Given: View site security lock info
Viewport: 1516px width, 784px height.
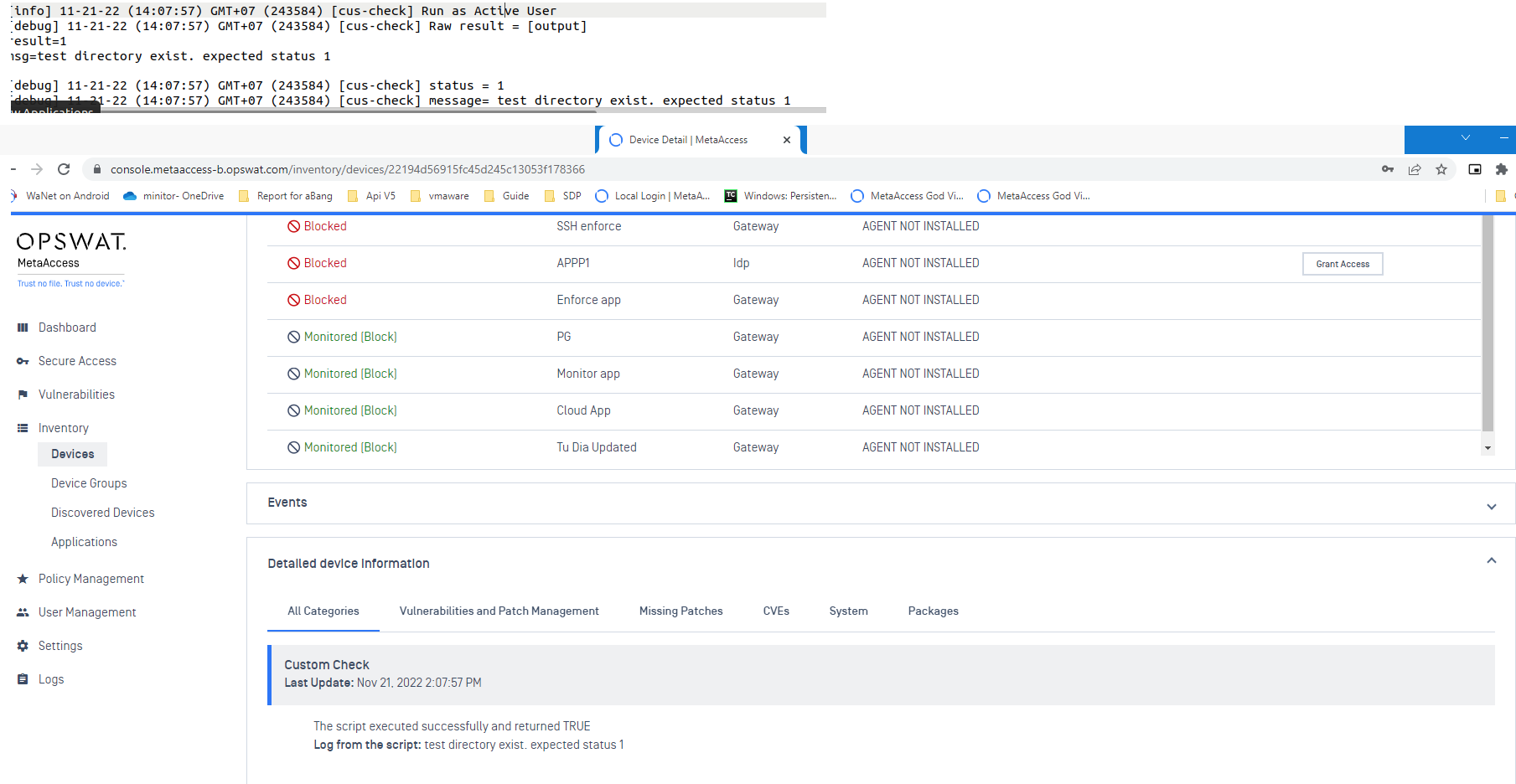Looking at the screenshot, I should coord(97,169).
